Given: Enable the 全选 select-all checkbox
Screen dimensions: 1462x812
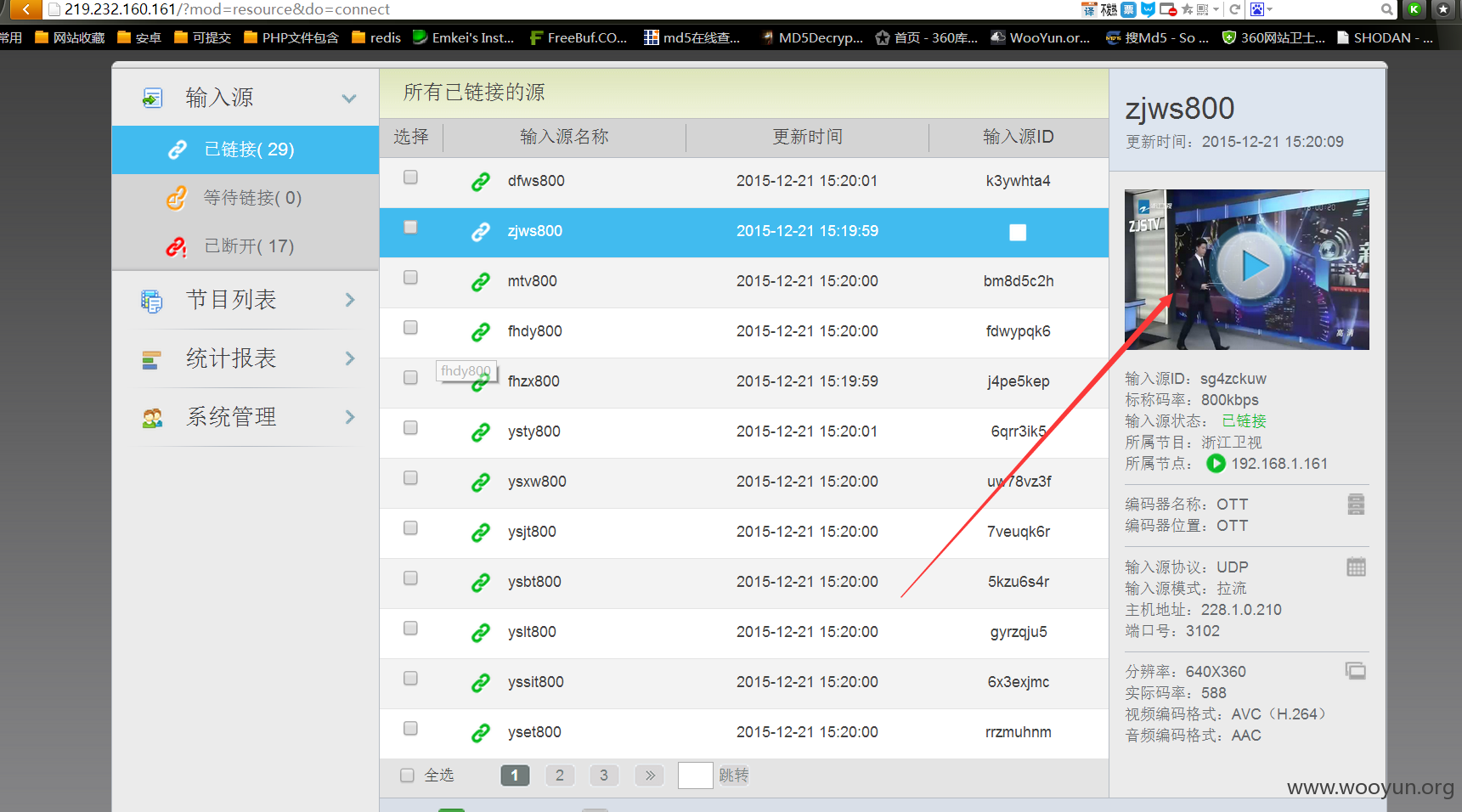Looking at the screenshot, I should tap(407, 775).
